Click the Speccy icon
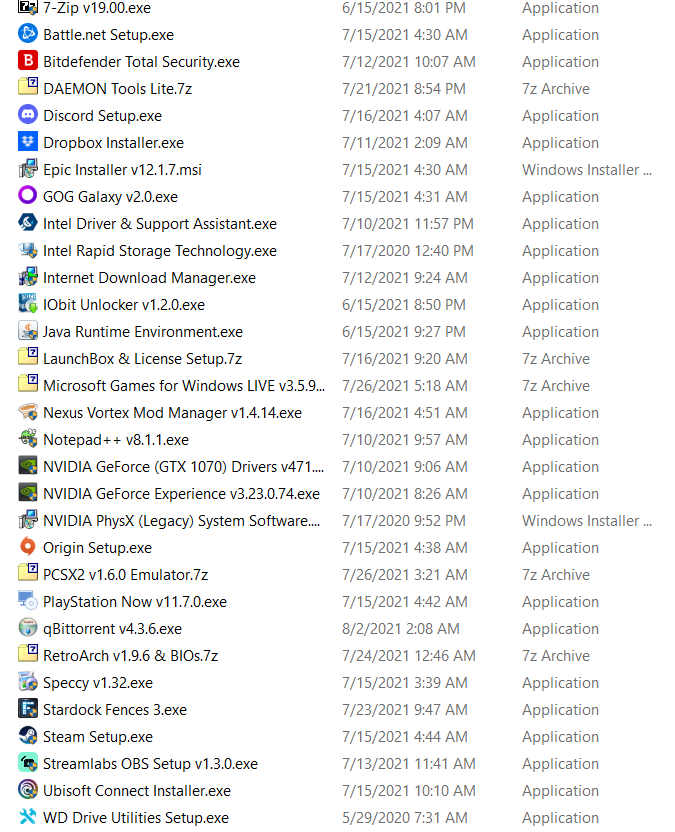The height and width of the screenshot is (832, 675). (28, 681)
